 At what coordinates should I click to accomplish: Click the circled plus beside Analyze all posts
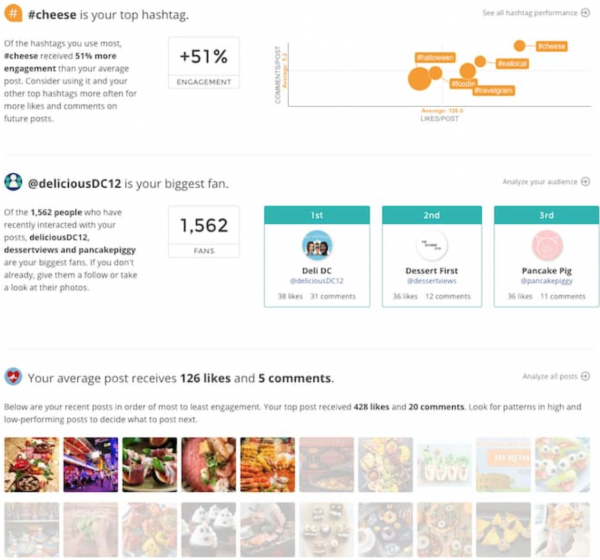tap(585, 377)
